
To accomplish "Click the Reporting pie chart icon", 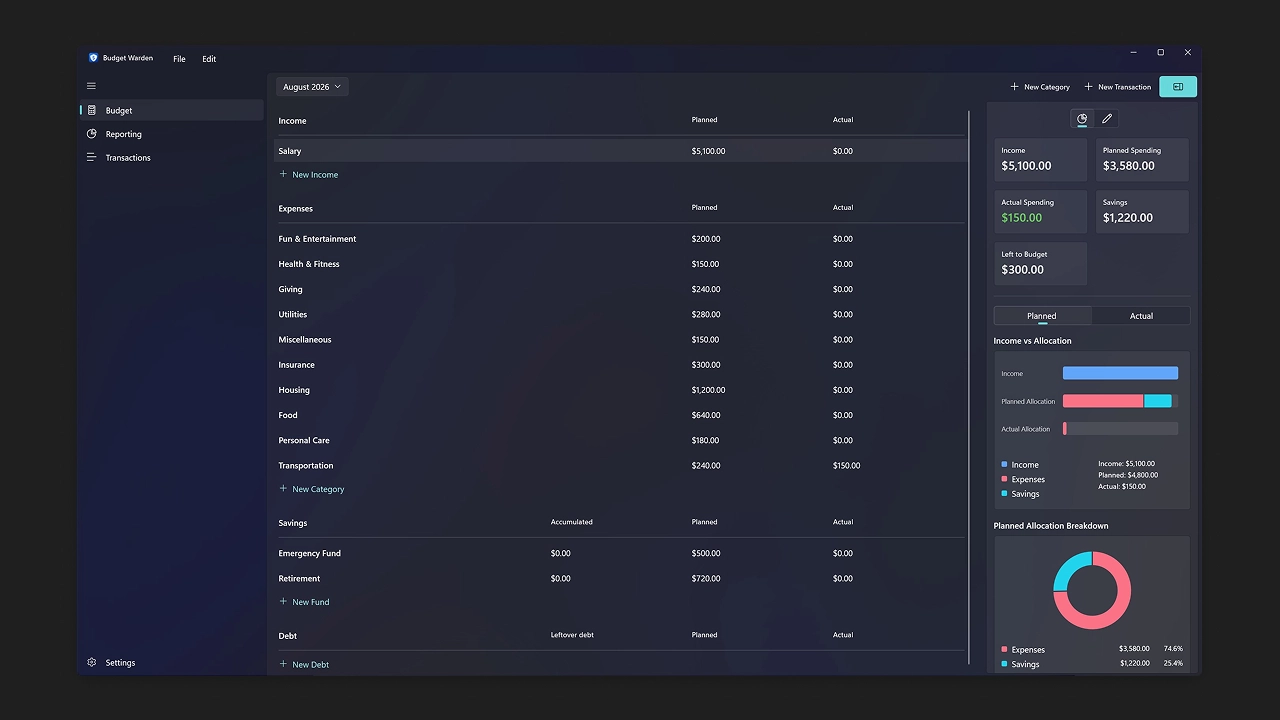I will pyautogui.click(x=92, y=134).
